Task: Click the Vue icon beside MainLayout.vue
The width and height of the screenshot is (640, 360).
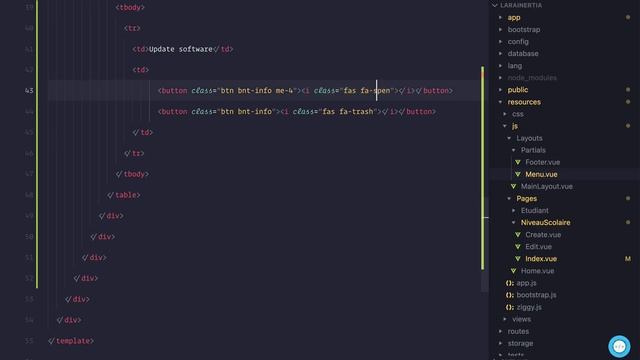Action: (x=513, y=186)
